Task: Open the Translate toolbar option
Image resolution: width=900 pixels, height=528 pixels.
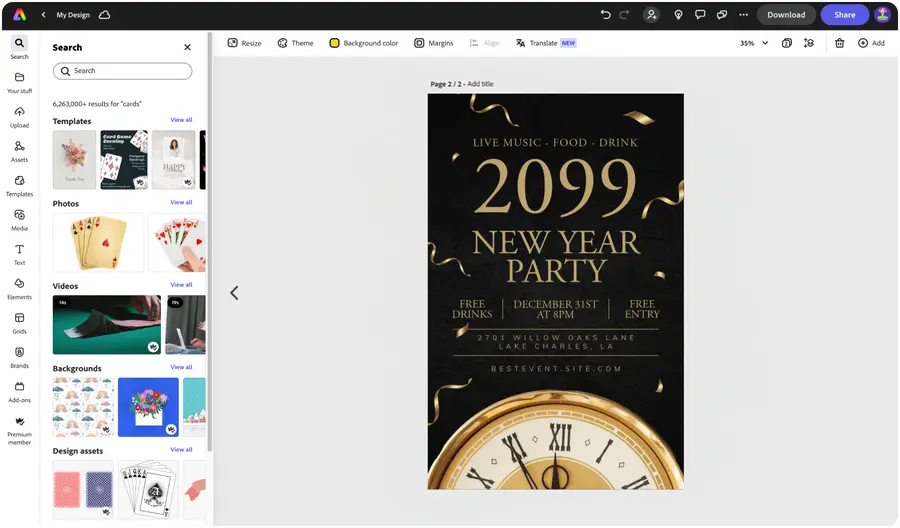Action: point(545,43)
